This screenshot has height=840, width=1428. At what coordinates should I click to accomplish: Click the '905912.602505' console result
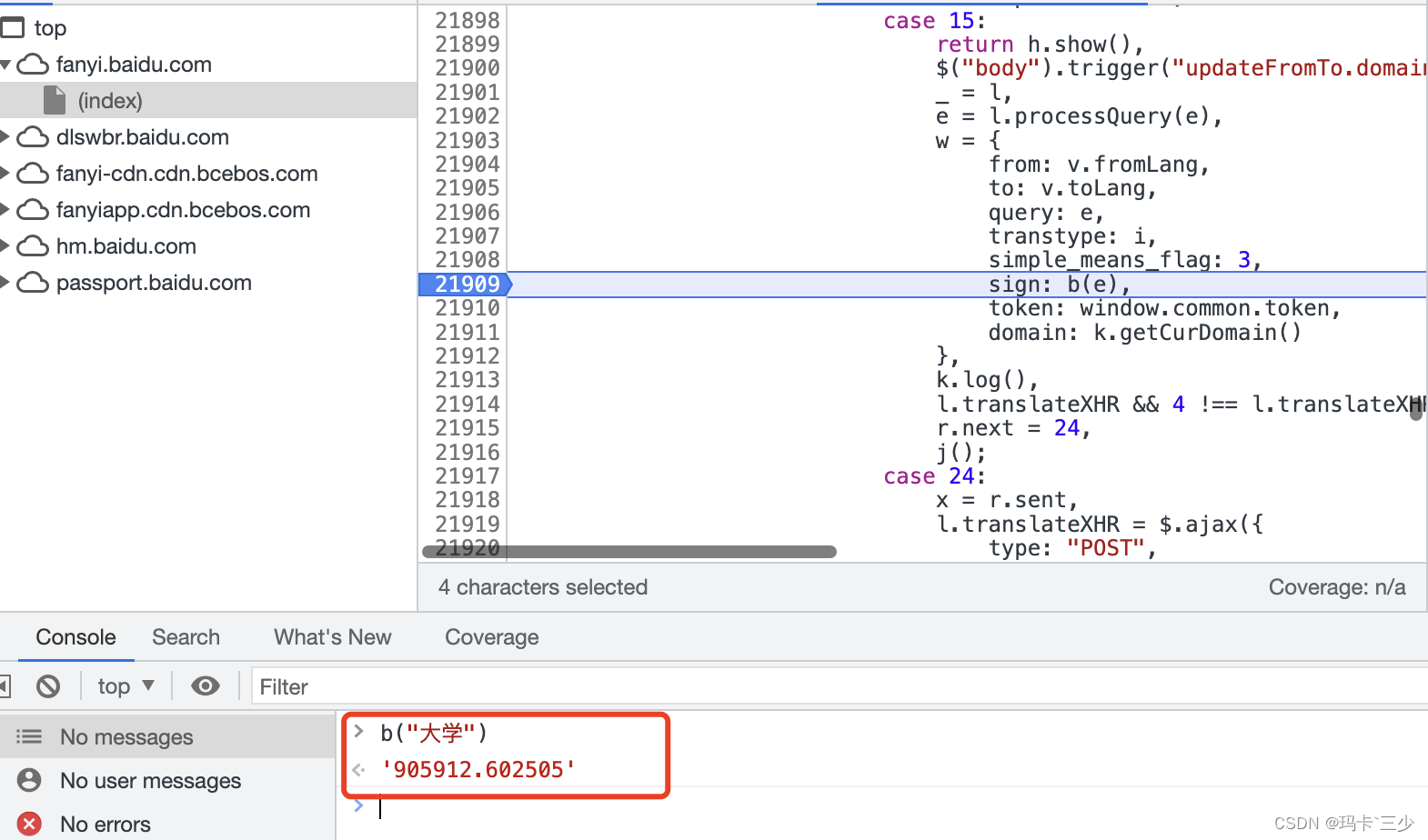click(478, 770)
